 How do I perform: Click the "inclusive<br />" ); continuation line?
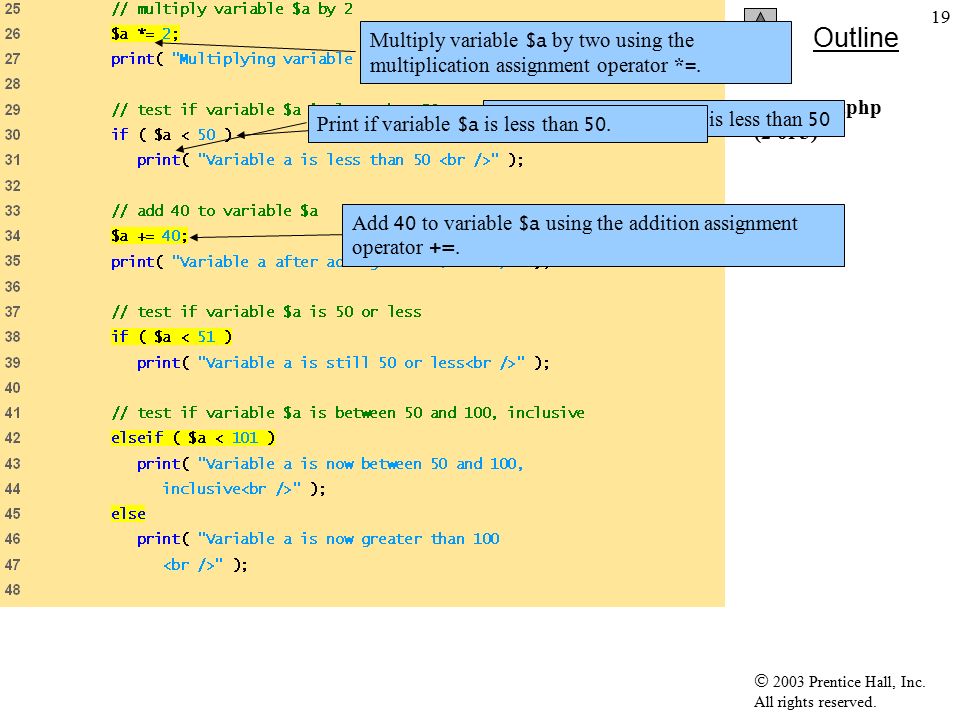244,489
